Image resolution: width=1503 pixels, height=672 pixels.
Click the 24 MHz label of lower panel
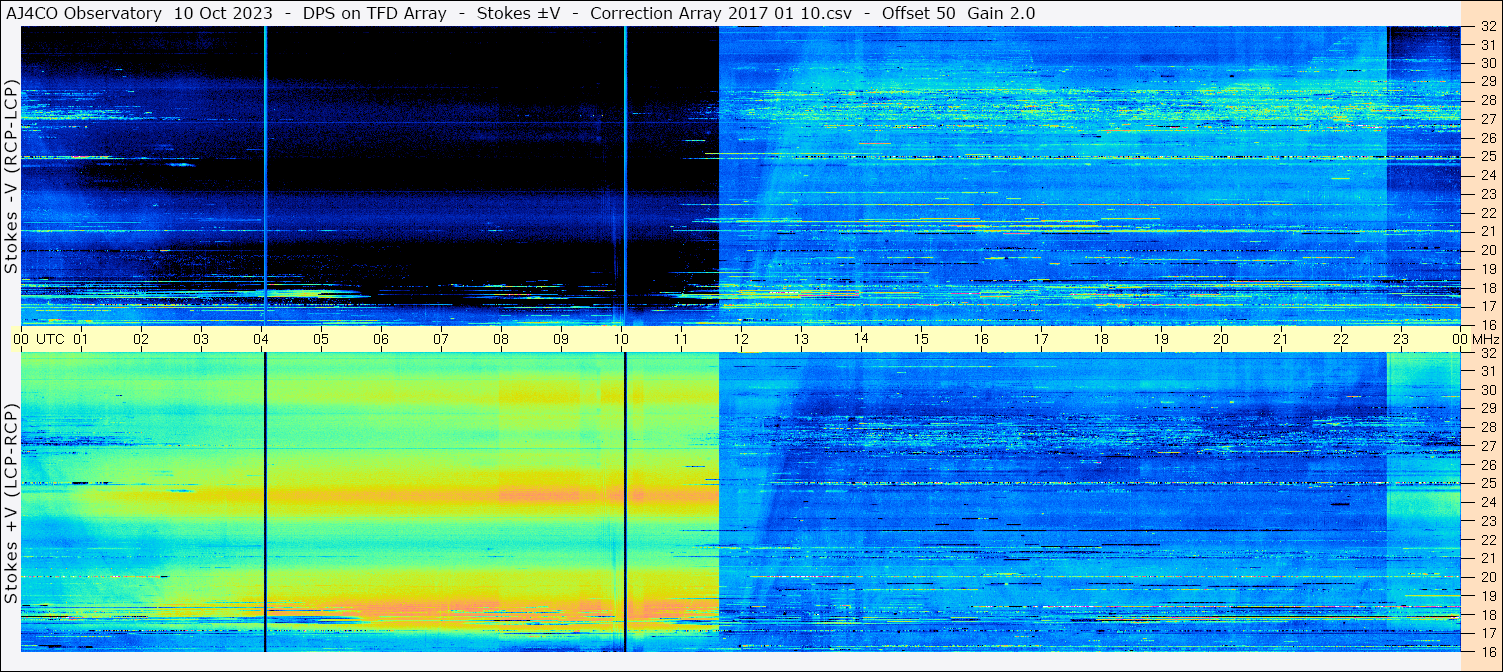pyautogui.click(x=1487, y=502)
